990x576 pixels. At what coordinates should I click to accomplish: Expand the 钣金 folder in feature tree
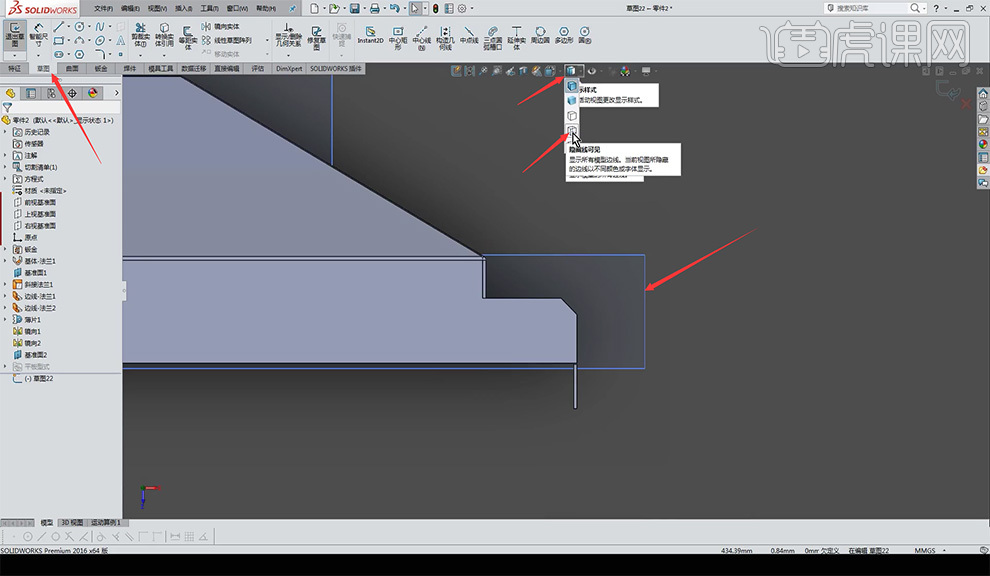click(x=6, y=249)
